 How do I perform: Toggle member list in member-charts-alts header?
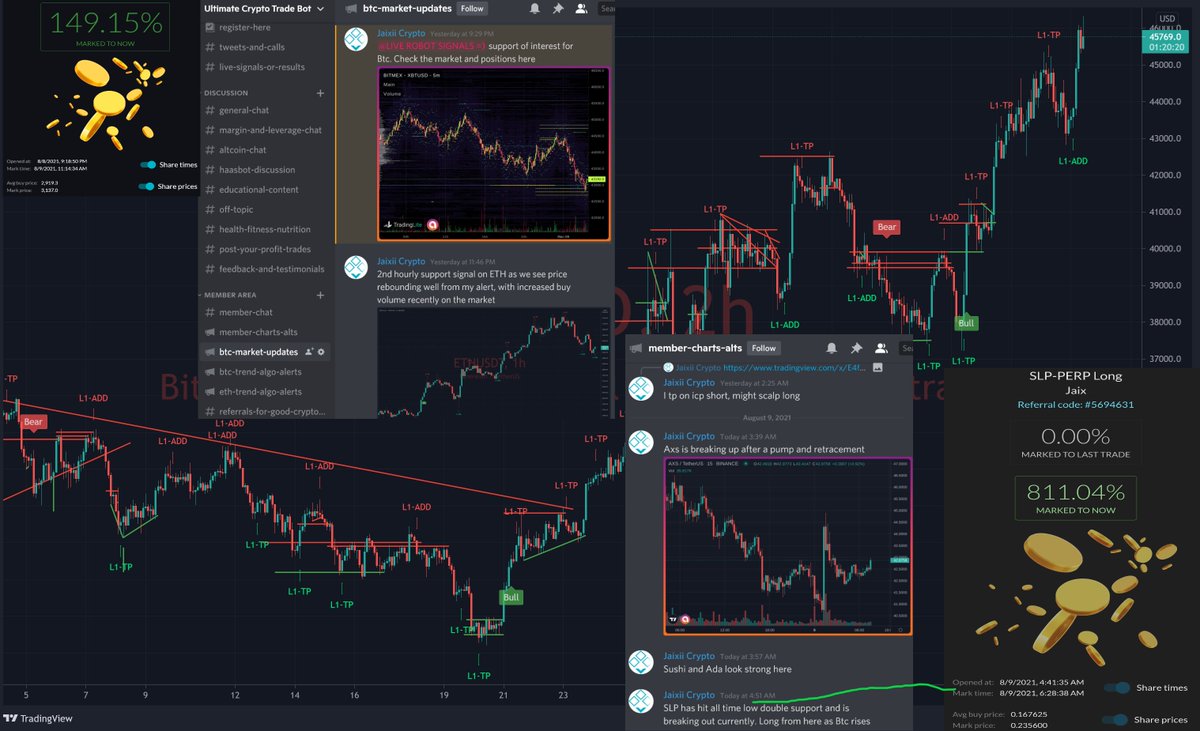pyautogui.click(x=881, y=348)
